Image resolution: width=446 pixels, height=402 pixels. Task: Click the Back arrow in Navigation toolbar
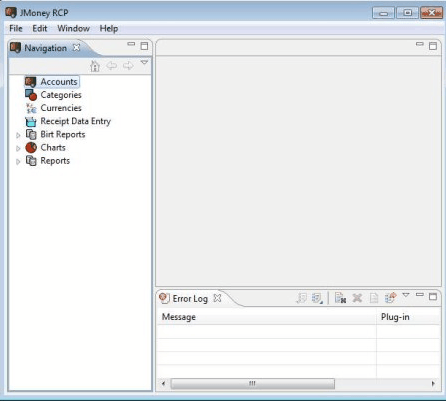coord(112,66)
